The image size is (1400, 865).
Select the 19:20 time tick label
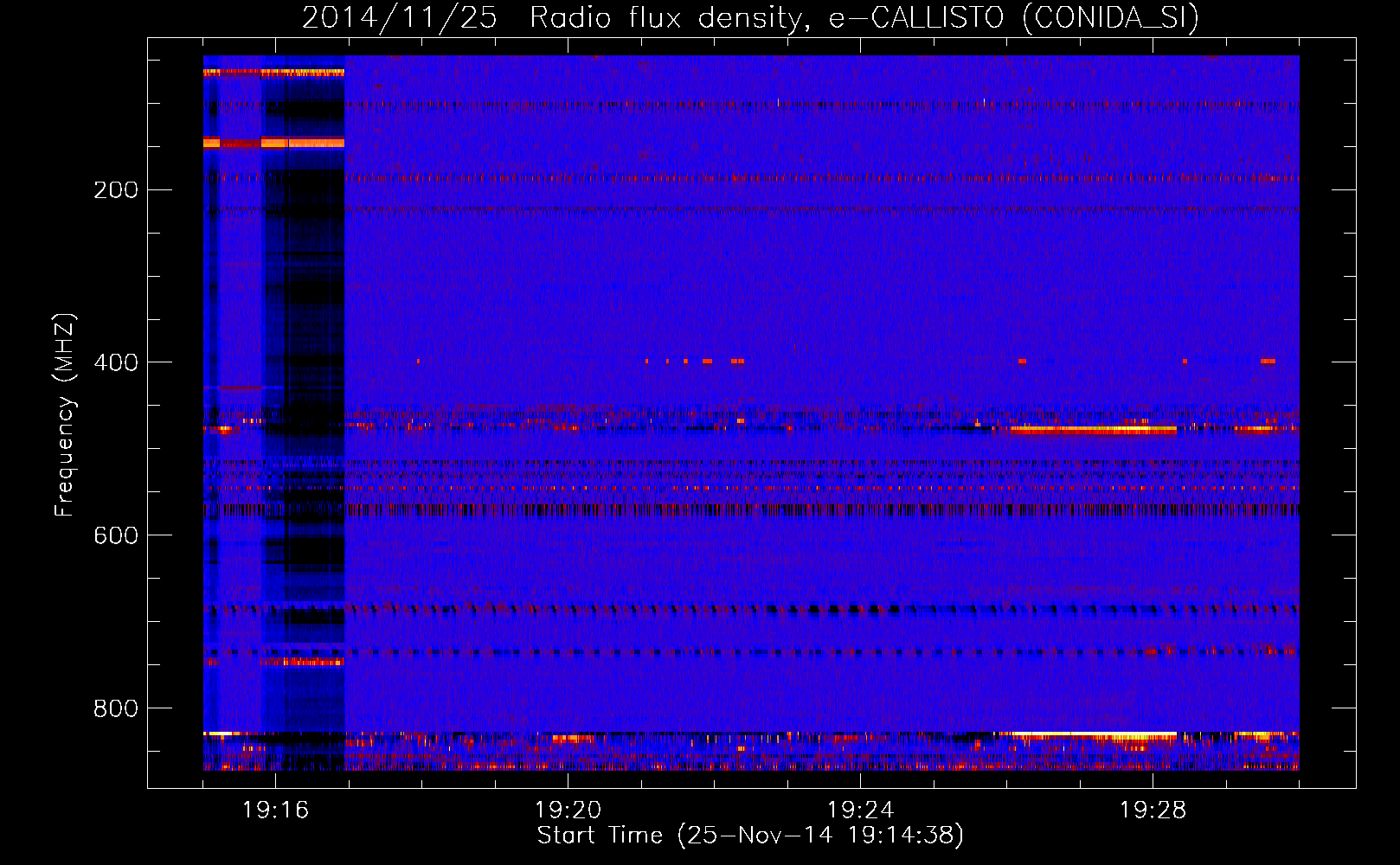tap(568, 811)
